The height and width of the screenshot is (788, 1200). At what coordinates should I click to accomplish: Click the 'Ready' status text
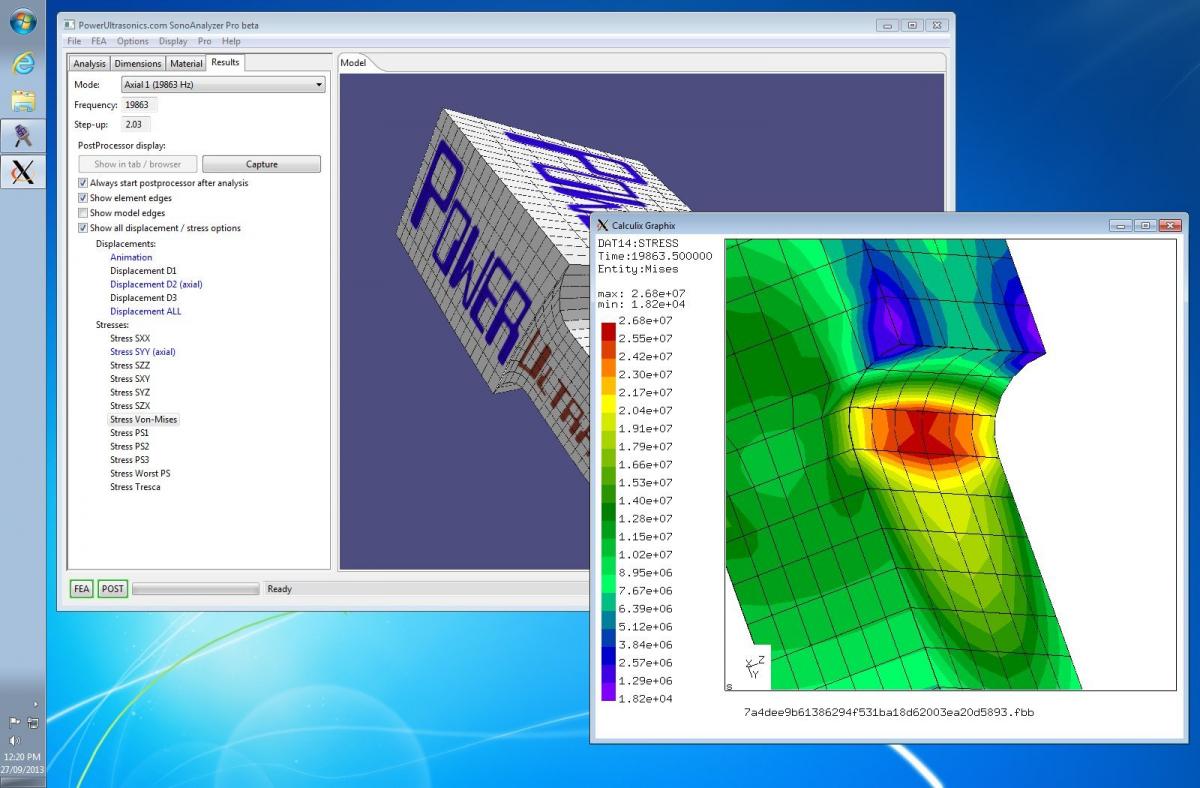coord(280,589)
